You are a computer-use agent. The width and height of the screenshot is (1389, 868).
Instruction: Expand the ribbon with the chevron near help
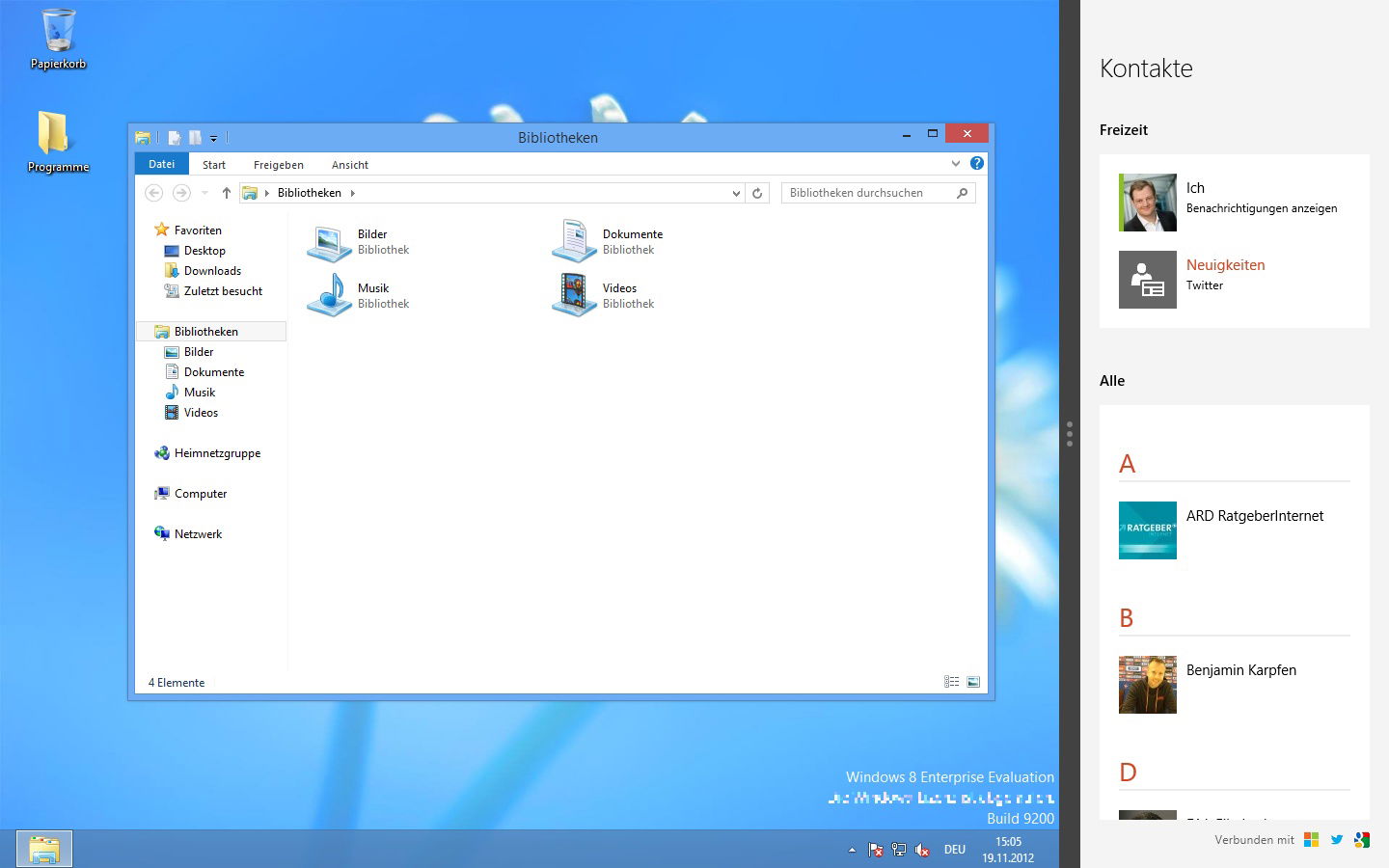click(x=956, y=163)
